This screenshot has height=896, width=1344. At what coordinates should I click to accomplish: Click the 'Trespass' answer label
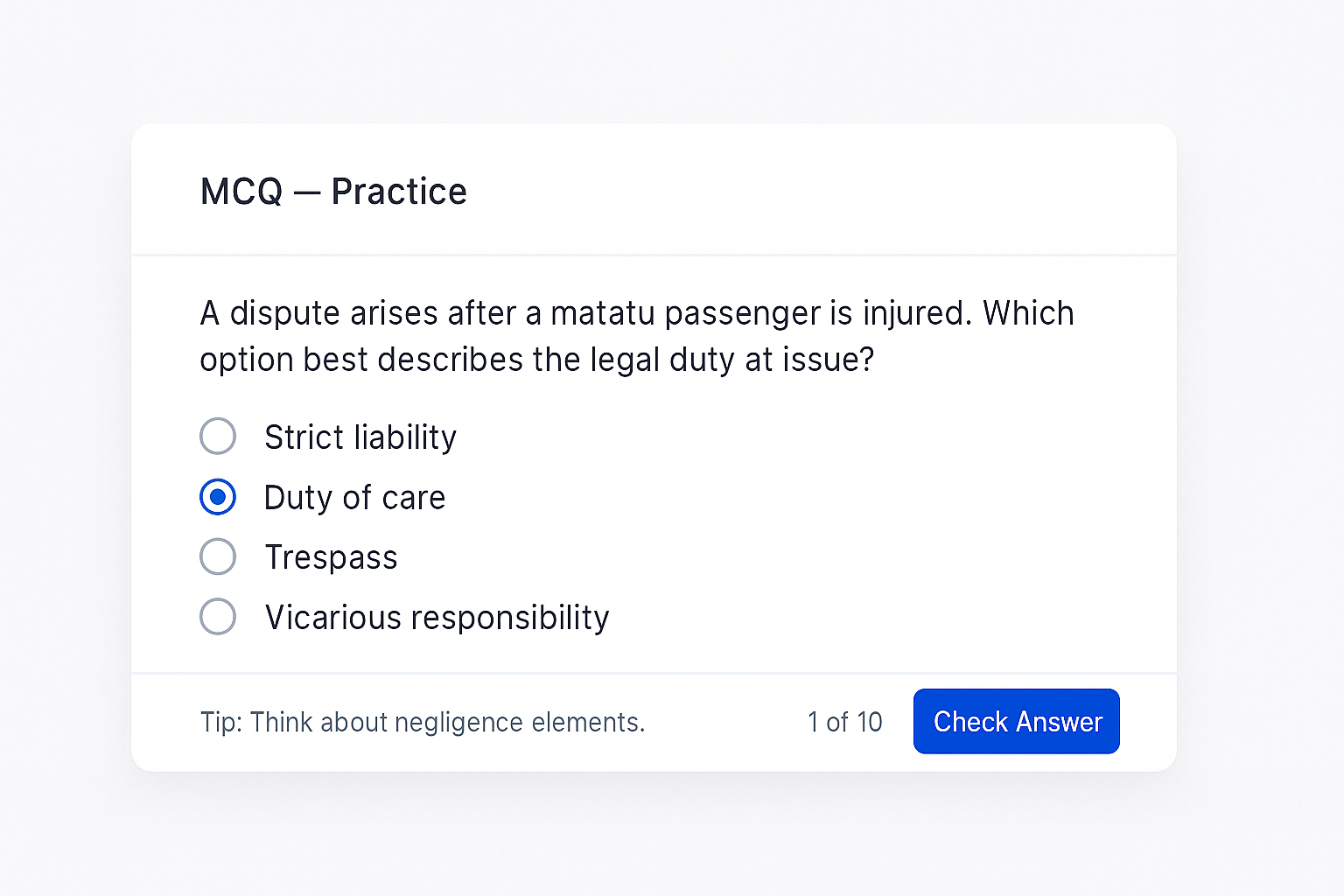coord(331,557)
